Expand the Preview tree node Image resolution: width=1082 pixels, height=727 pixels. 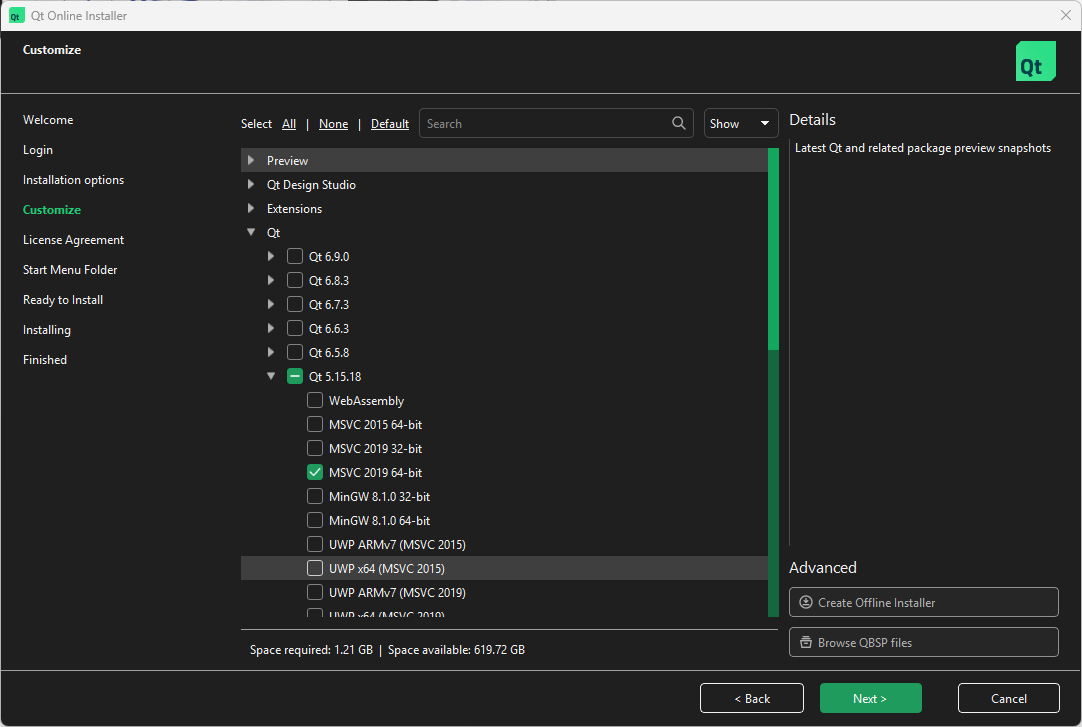coord(251,160)
